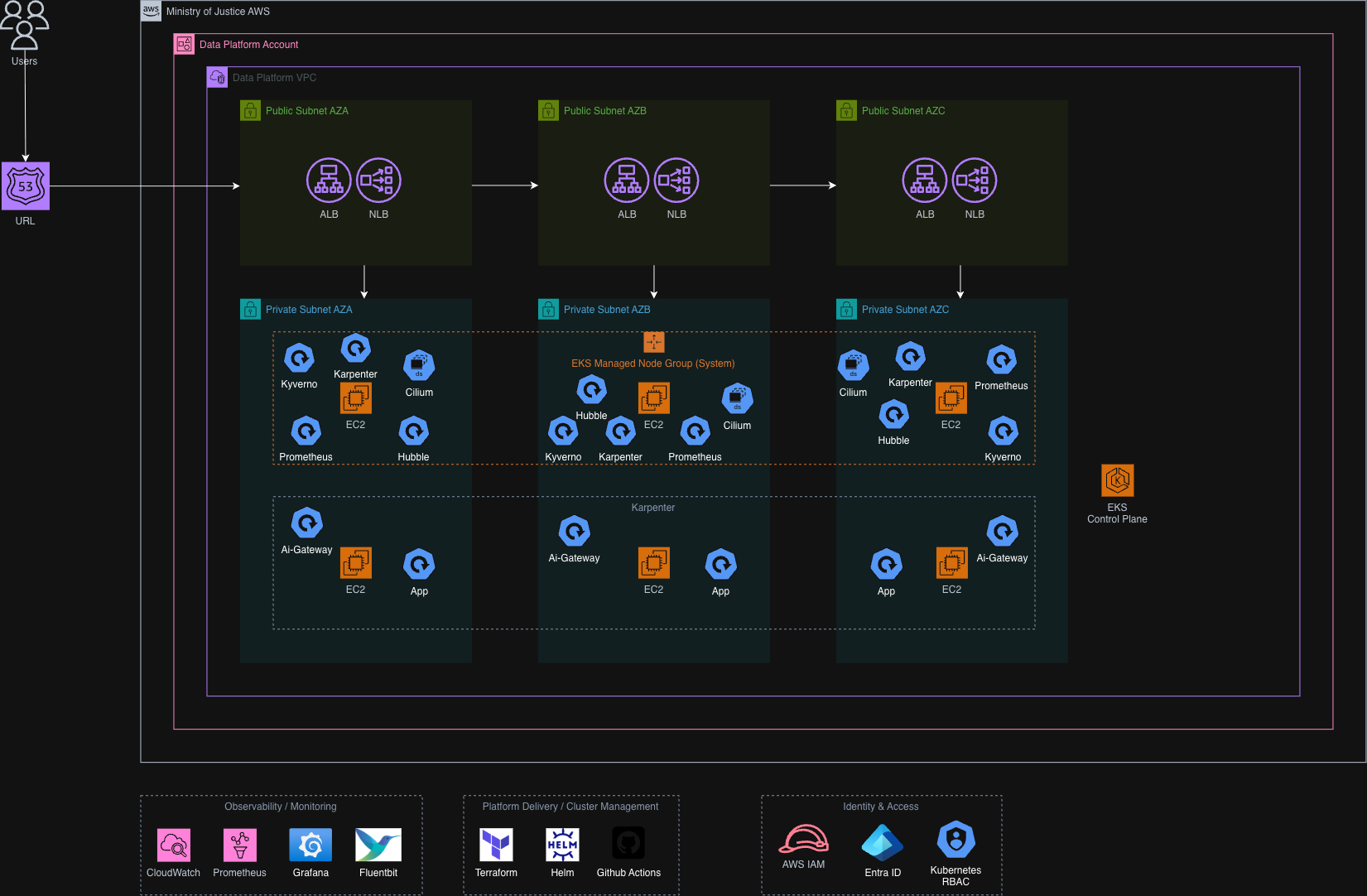This screenshot has width=1367, height=896.
Task: Click the App icon in Private Subnet AZA
Action: coord(419,565)
